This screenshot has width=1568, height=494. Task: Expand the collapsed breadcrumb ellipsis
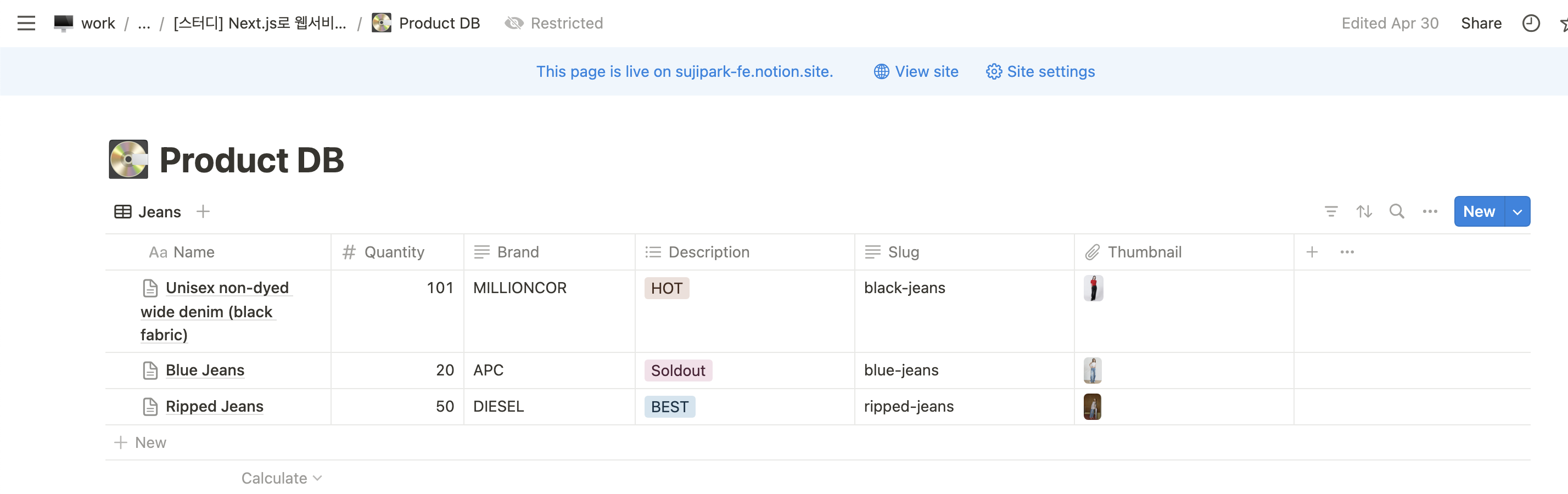144,23
